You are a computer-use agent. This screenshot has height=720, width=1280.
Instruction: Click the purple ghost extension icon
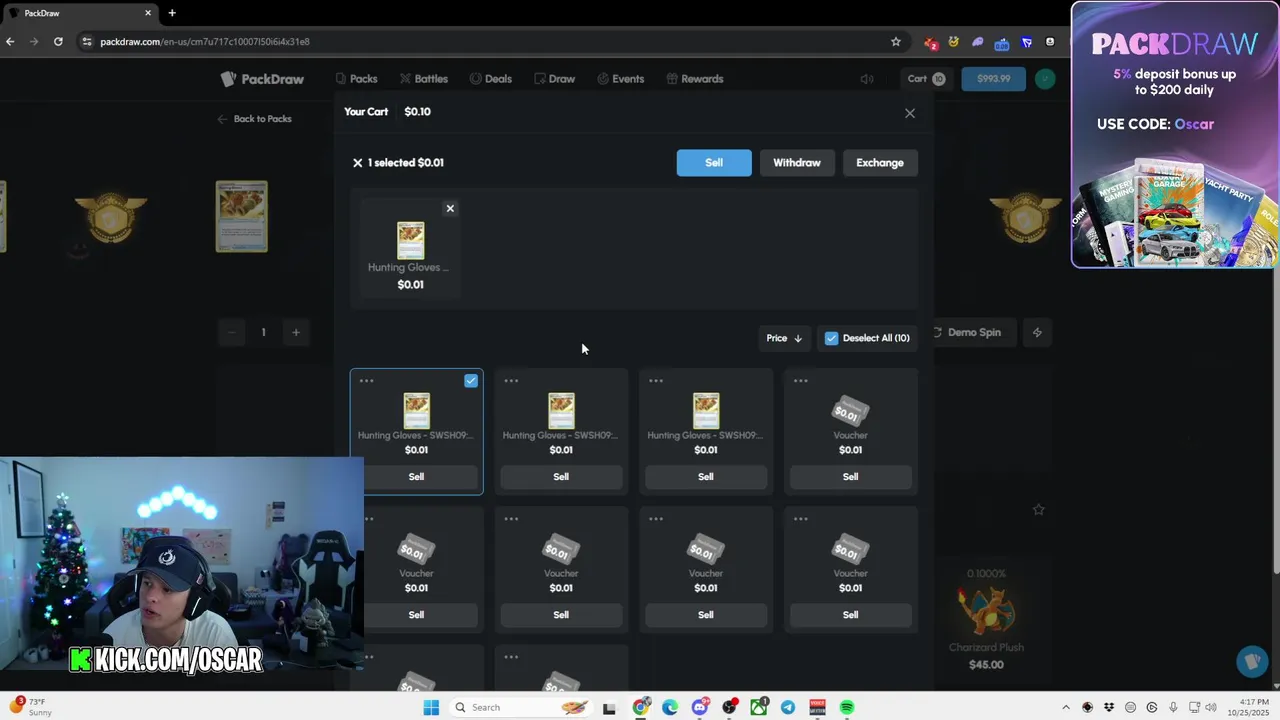tap(978, 42)
